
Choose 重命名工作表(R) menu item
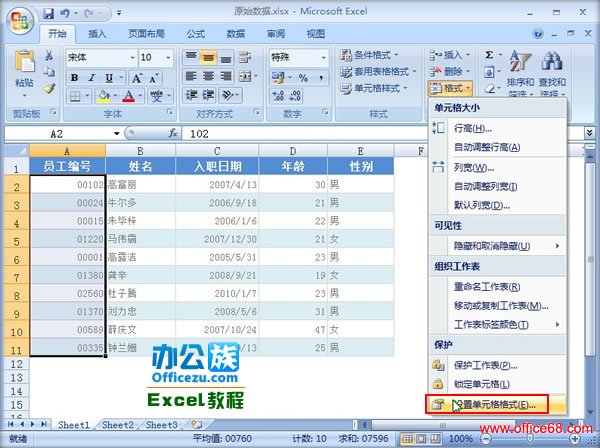point(497,287)
